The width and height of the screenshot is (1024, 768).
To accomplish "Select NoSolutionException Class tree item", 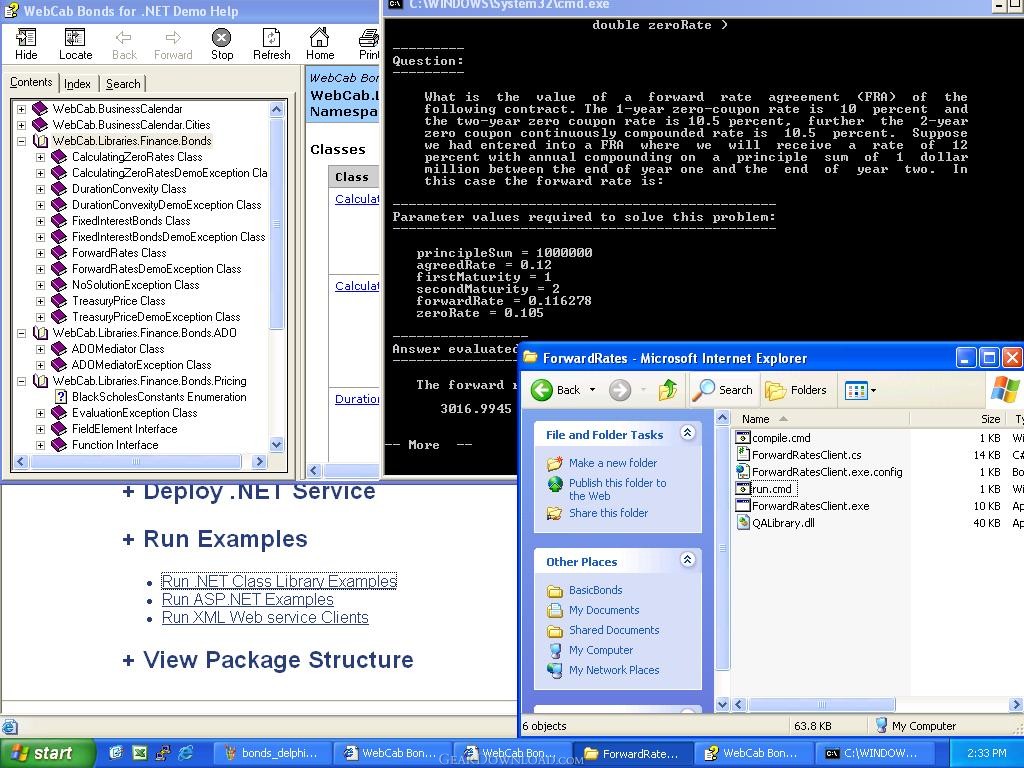I will pyautogui.click(x=135, y=285).
